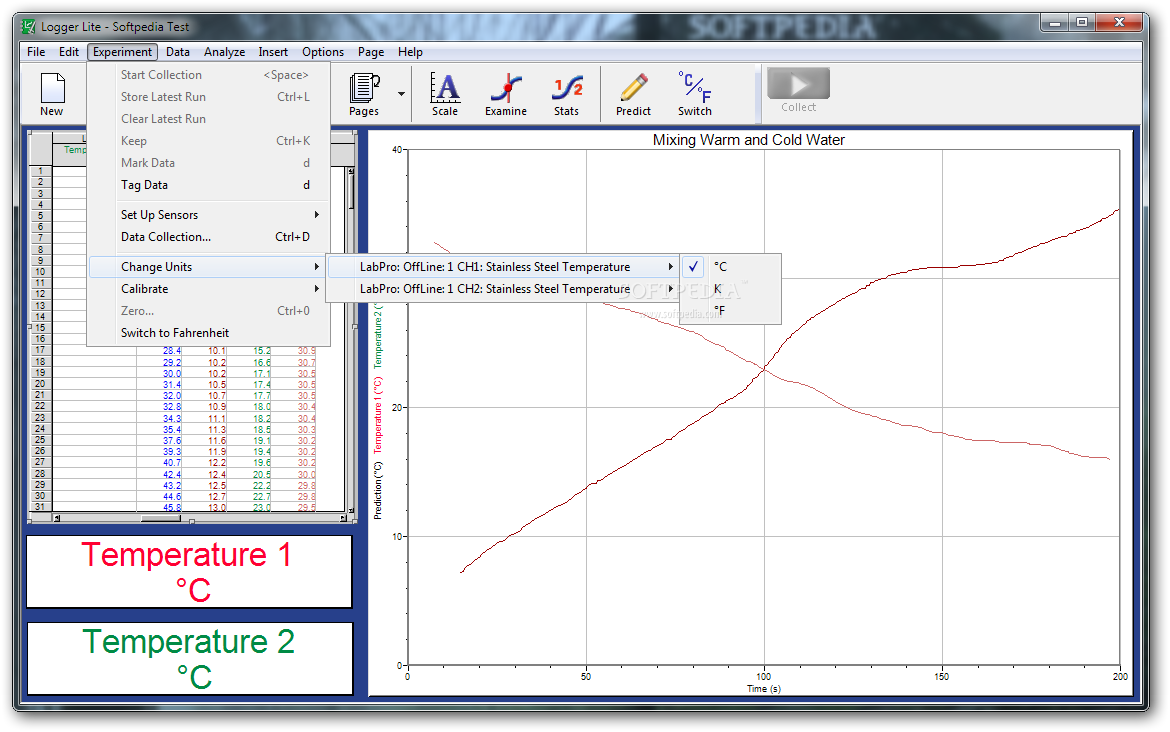Maximize the Logger Lite window
The width and height of the screenshot is (1170, 732).
(x=1082, y=23)
